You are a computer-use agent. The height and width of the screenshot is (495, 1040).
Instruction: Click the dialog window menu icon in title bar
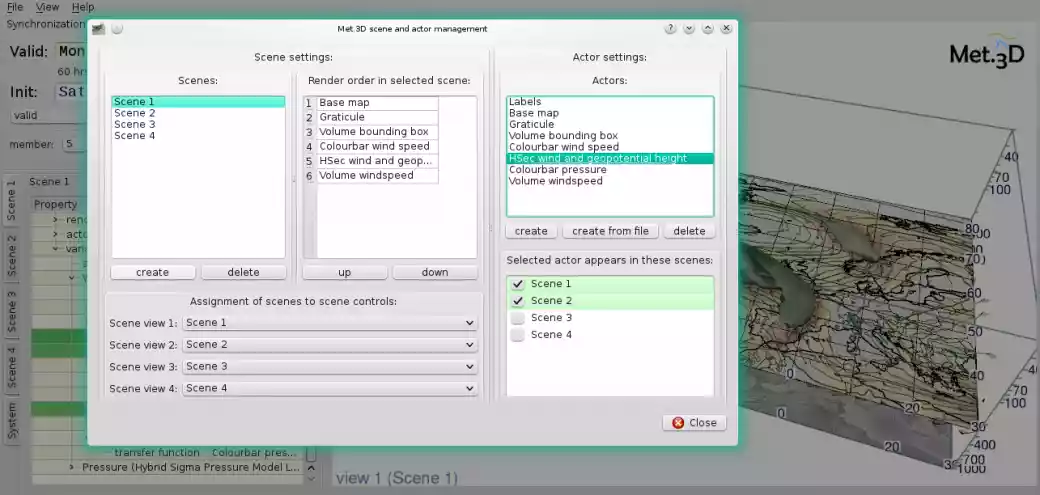click(x=98, y=29)
